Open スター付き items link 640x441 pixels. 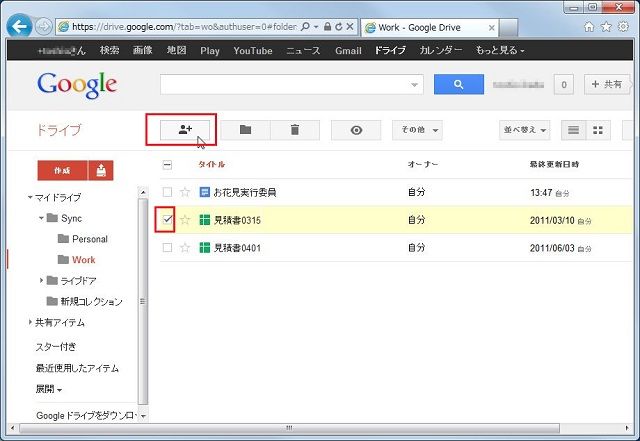[x=56, y=347]
